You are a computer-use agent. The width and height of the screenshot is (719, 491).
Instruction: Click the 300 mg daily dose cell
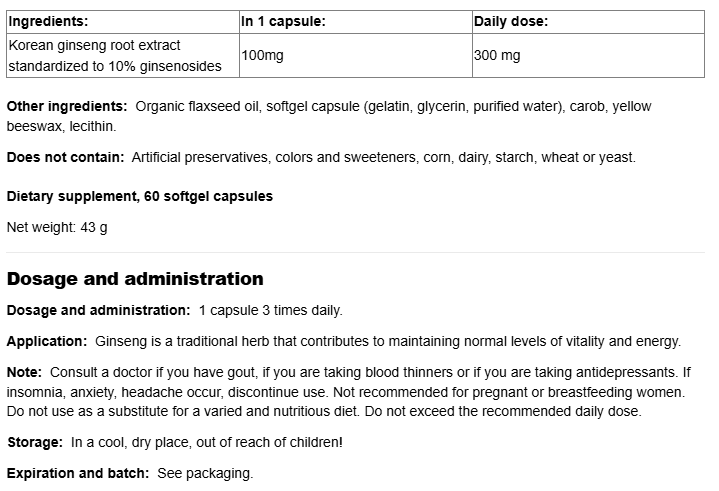[497, 56]
